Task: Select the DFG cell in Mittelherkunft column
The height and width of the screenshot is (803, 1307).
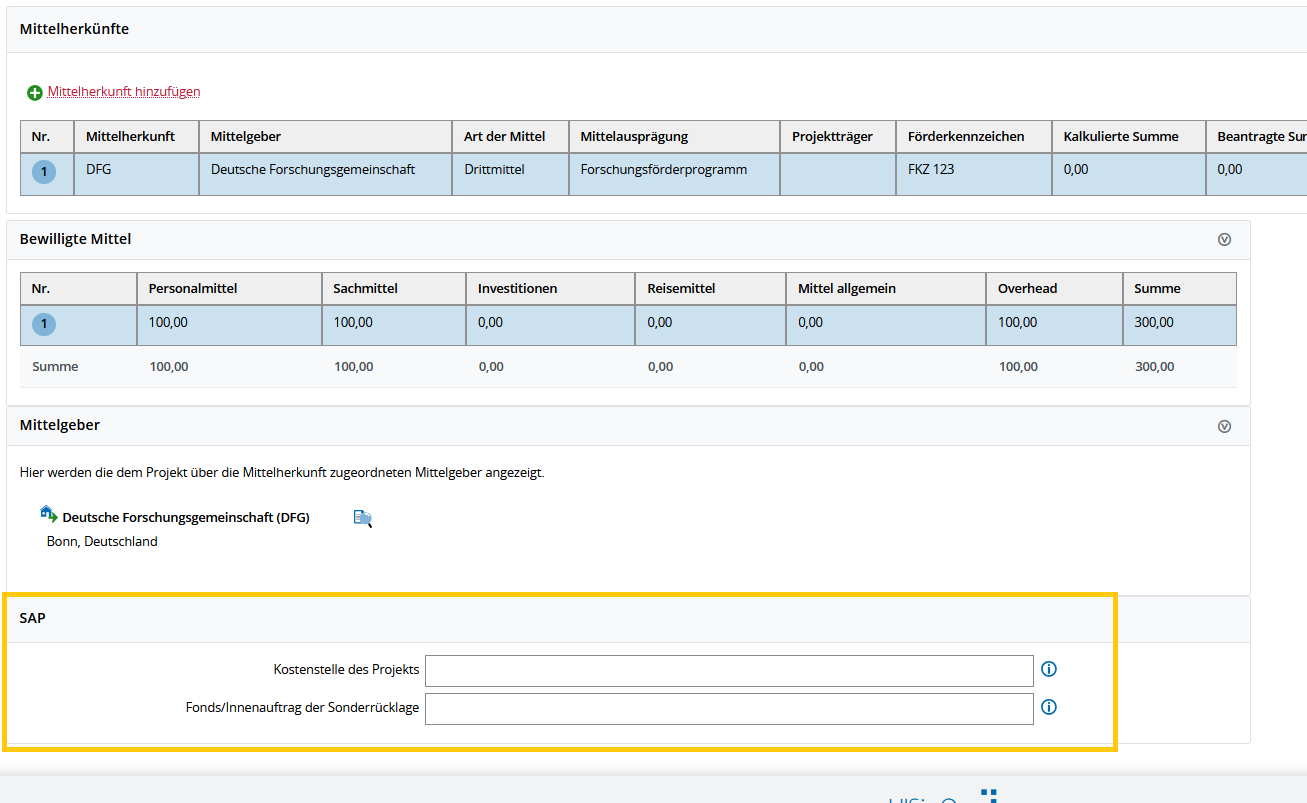Action: tap(98, 170)
